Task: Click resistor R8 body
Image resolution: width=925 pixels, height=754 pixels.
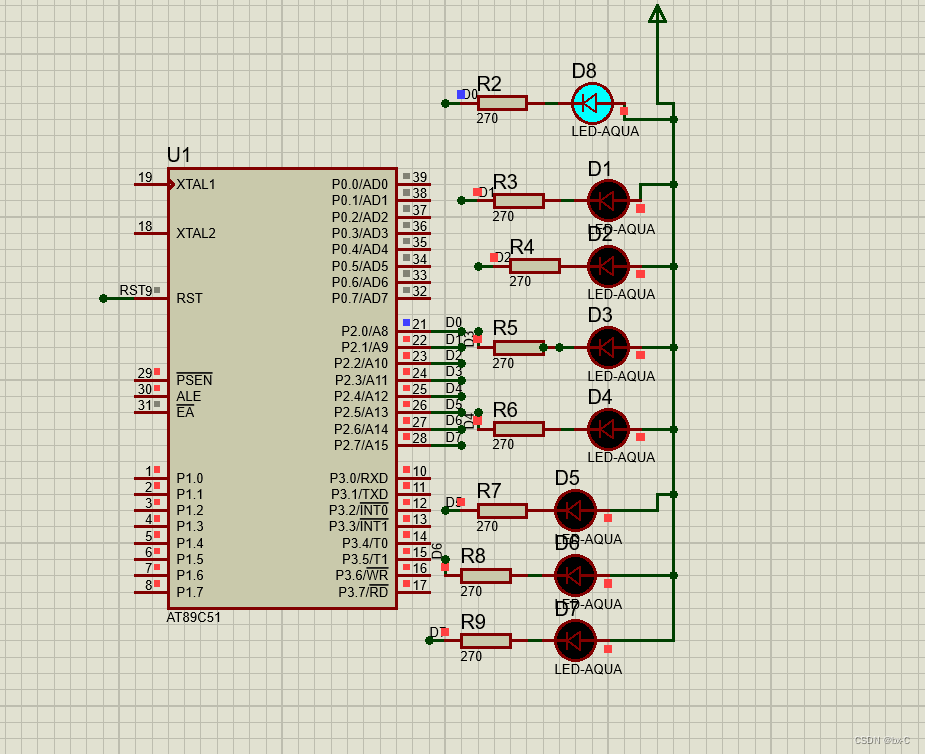Action: (486, 575)
